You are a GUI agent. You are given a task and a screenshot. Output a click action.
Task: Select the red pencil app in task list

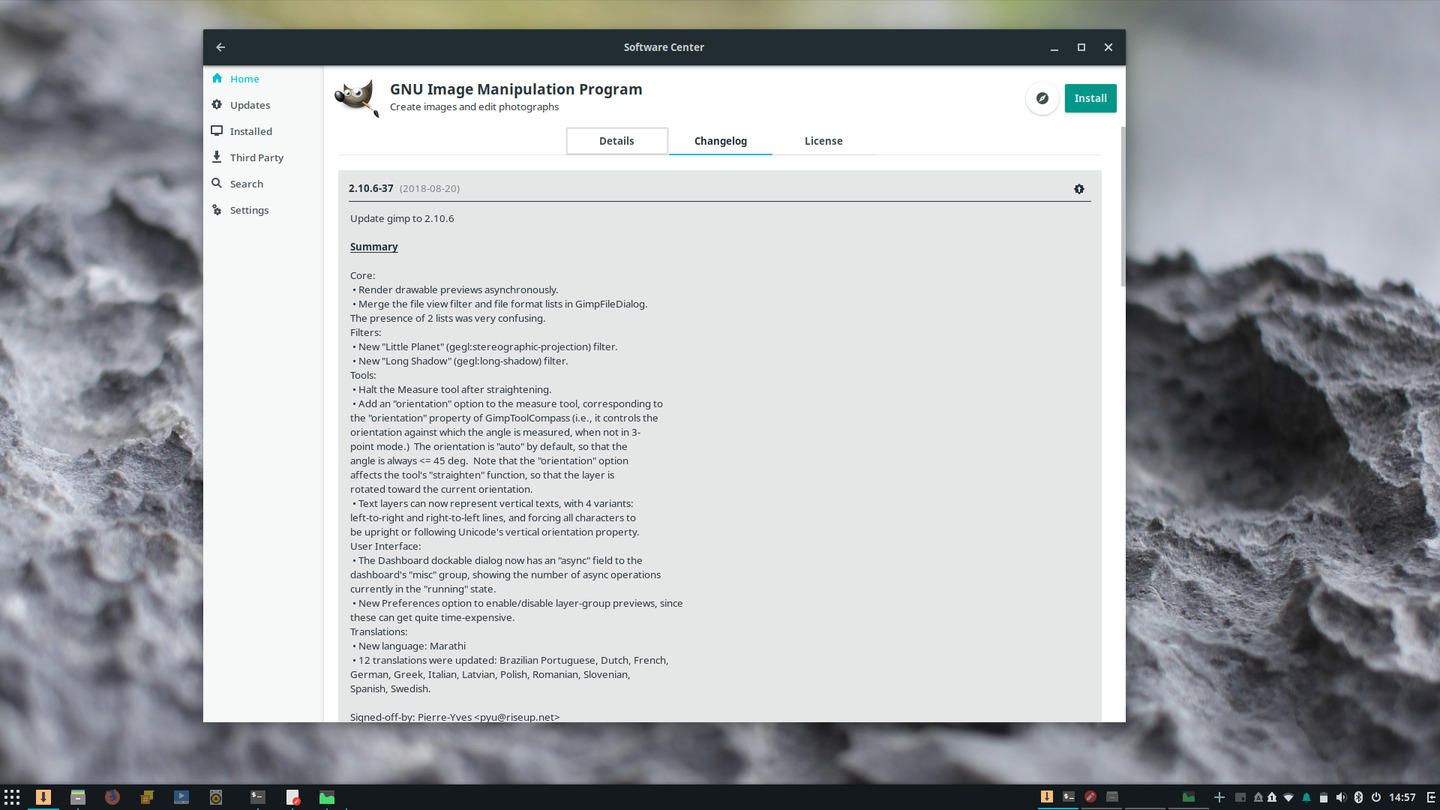[1091, 797]
